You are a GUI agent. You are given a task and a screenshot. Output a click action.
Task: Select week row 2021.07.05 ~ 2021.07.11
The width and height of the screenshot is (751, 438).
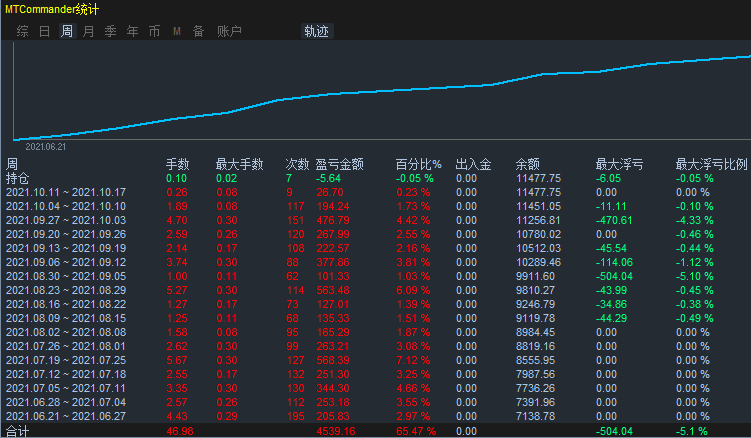click(x=376, y=388)
